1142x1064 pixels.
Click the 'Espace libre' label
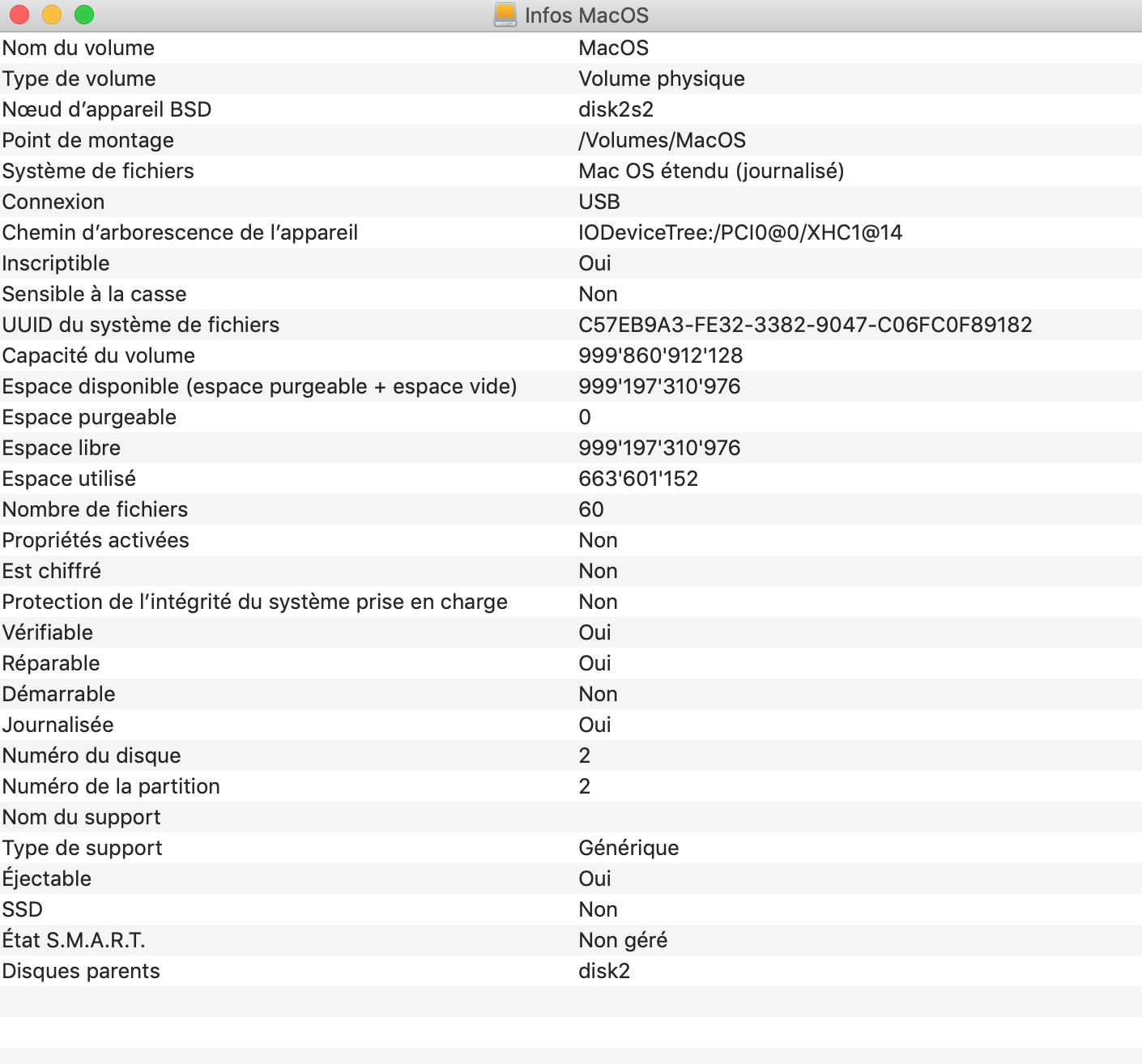[x=62, y=448]
